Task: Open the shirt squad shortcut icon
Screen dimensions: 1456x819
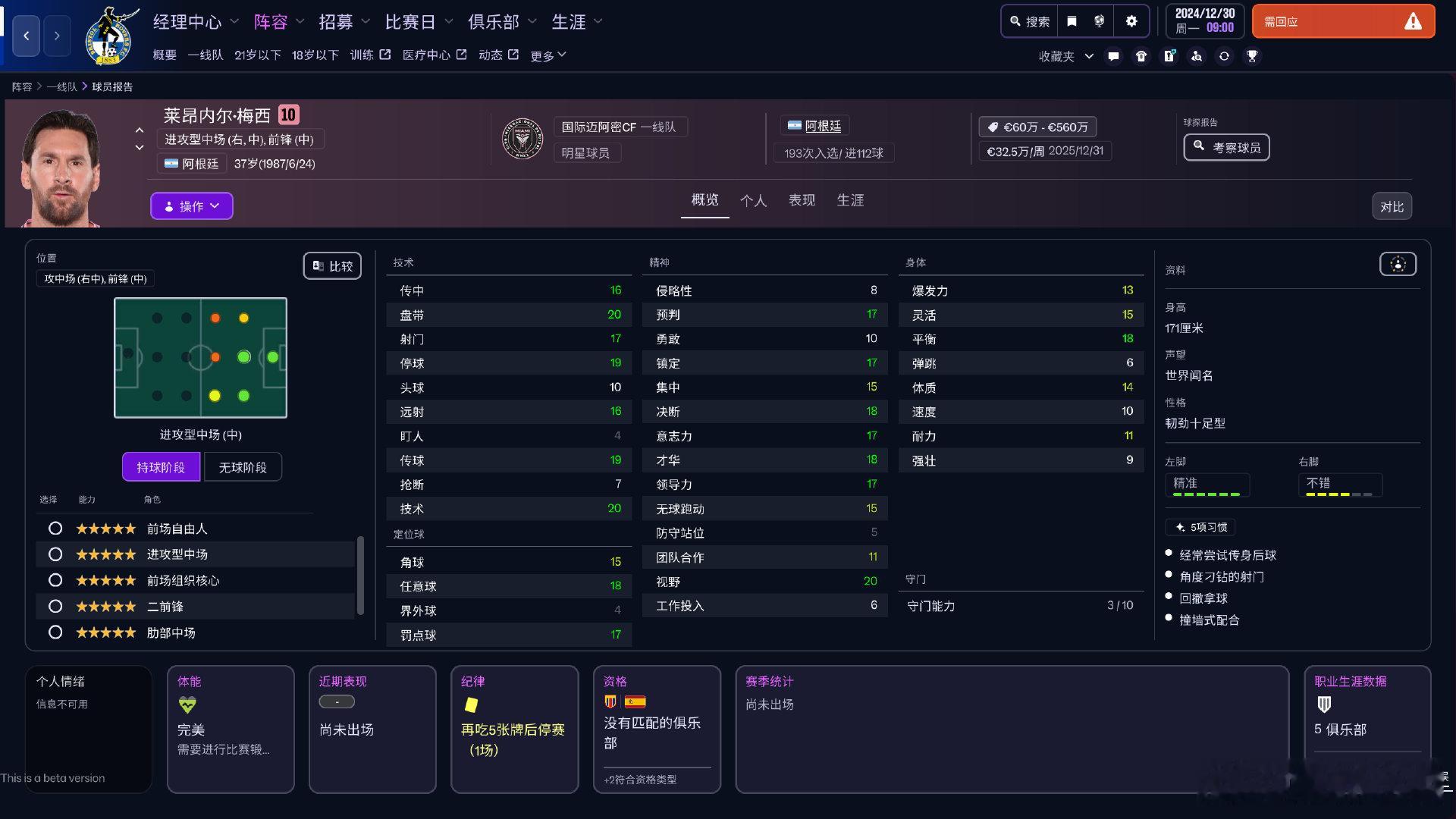Action: tap(1141, 56)
